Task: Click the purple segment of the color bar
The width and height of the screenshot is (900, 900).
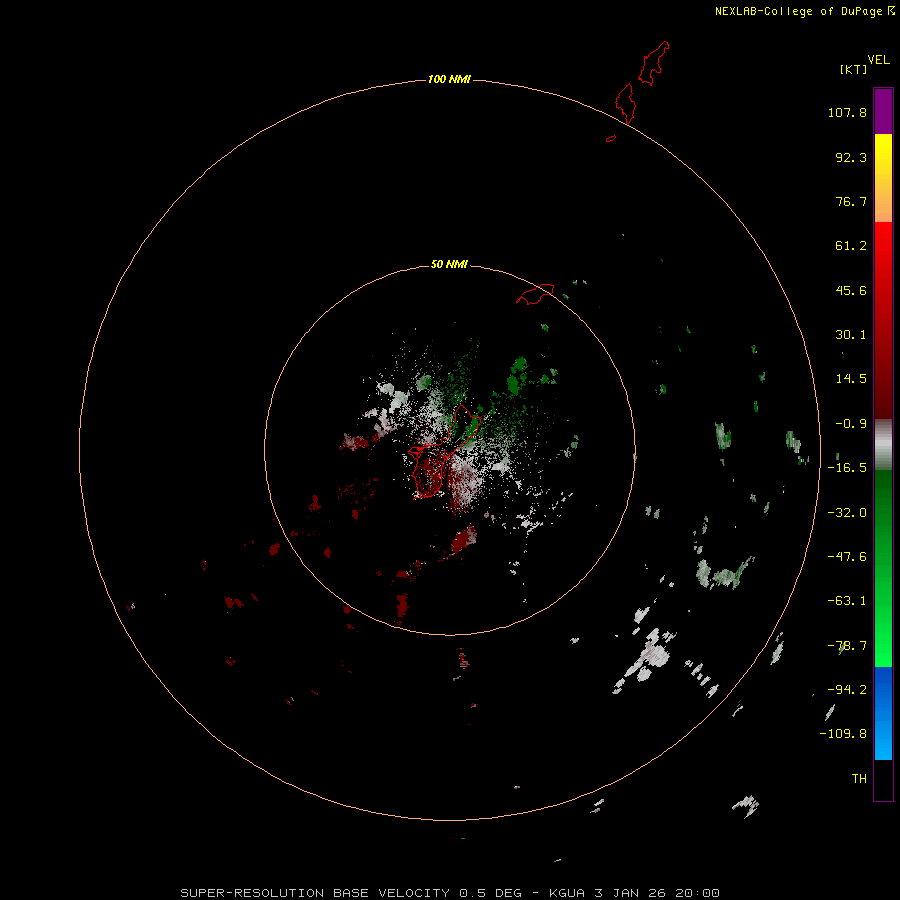Action: [x=883, y=111]
